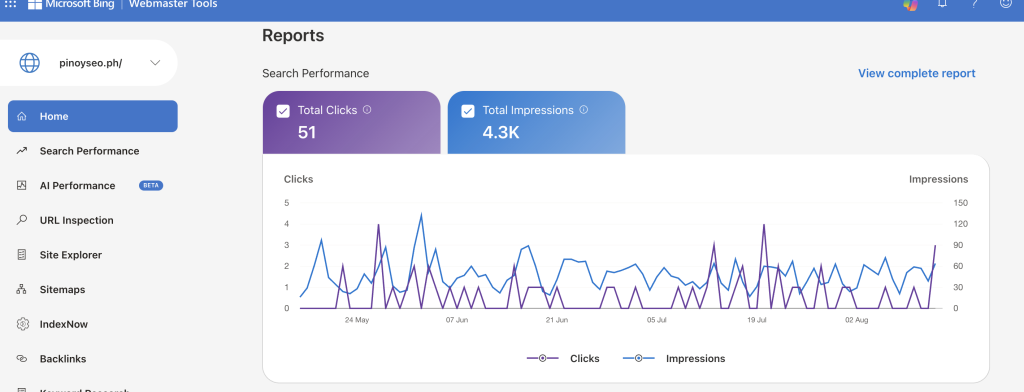This screenshot has height=392, width=1024.
Task: Toggle the Impressions series in chart legend
Action: coord(673,359)
